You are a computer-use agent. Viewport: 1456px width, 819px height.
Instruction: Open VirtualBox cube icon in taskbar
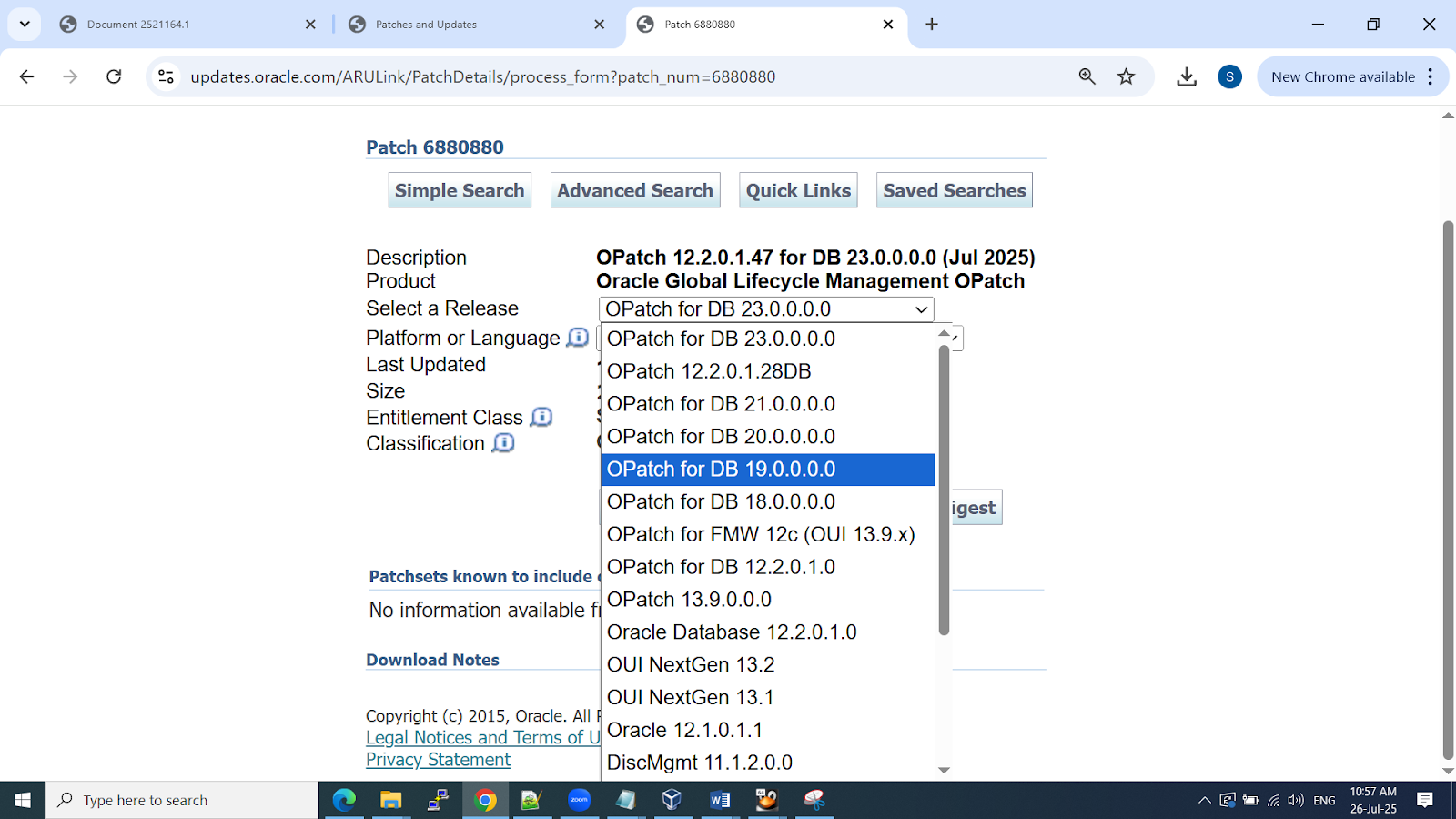click(672, 800)
